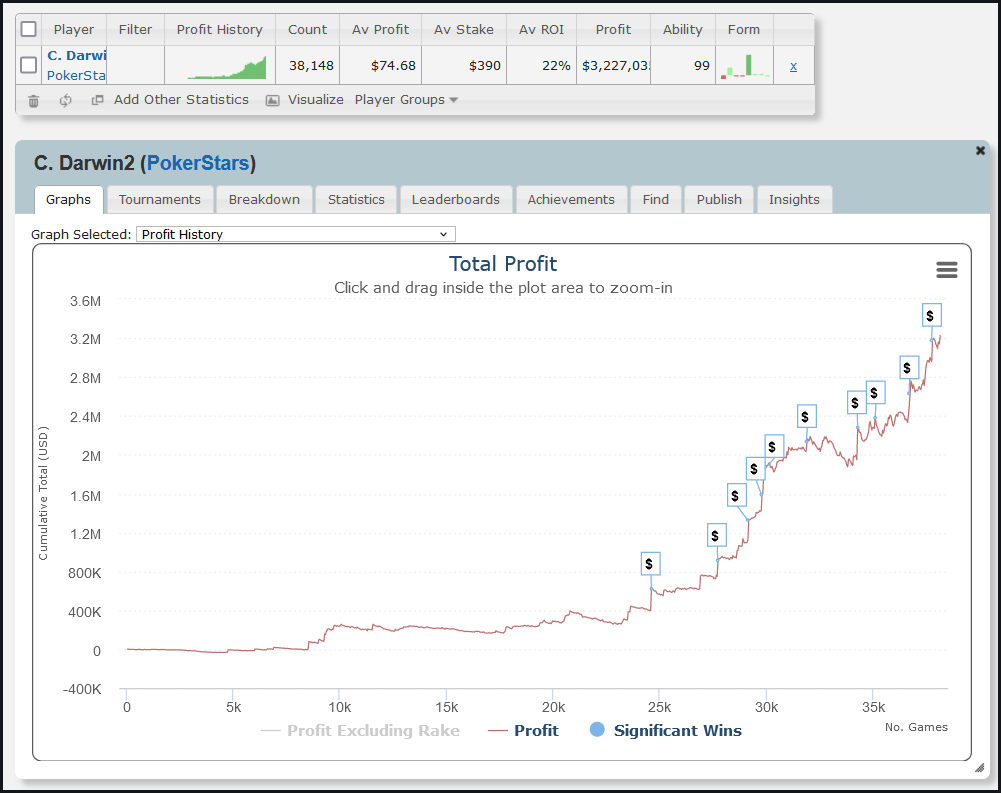Click the refresh arrows icon
Viewport: 1001px width, 793px height.
point(65,100)
